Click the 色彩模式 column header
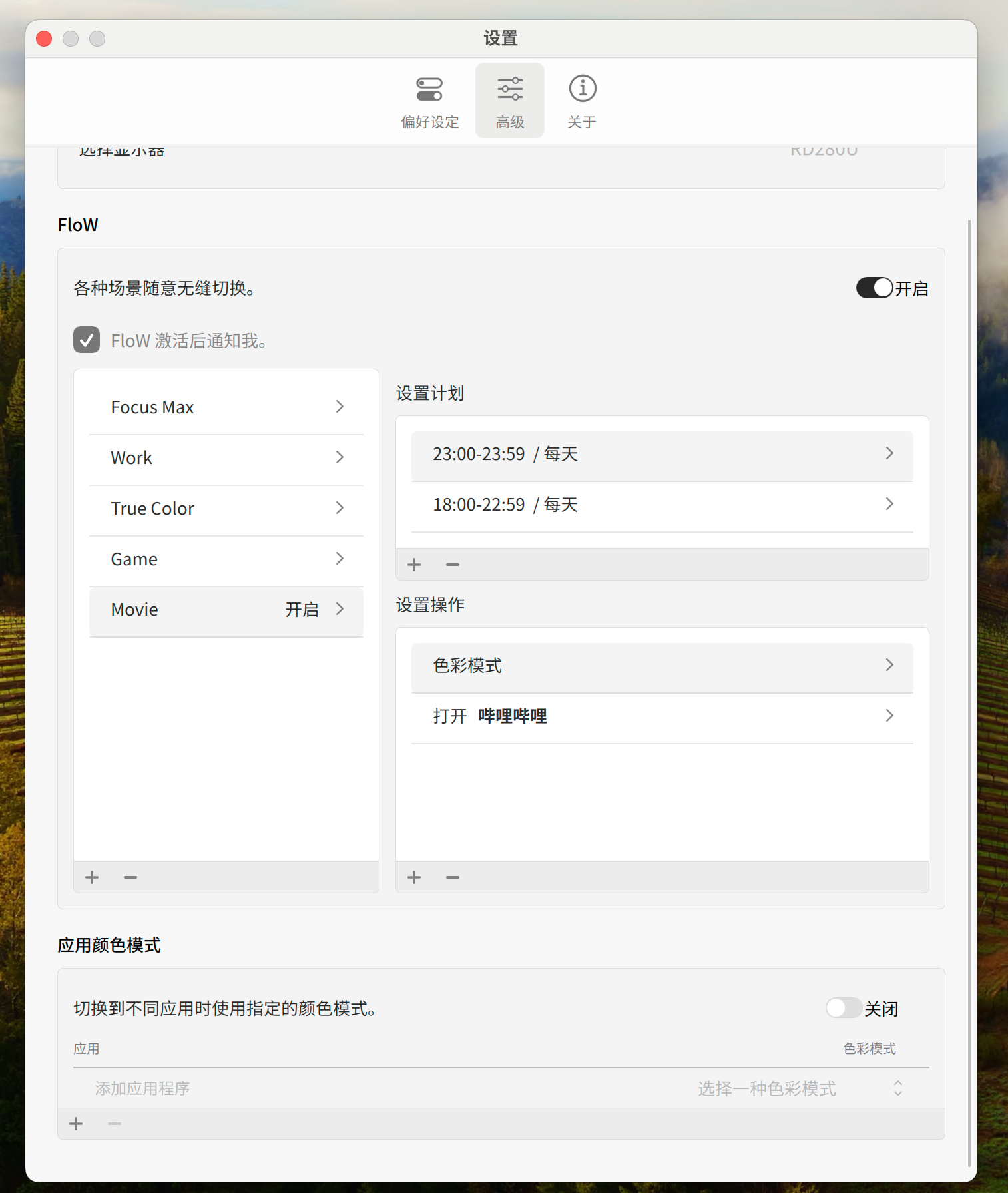Viewport: 1008px width, 1193px height. point(870,1049)
